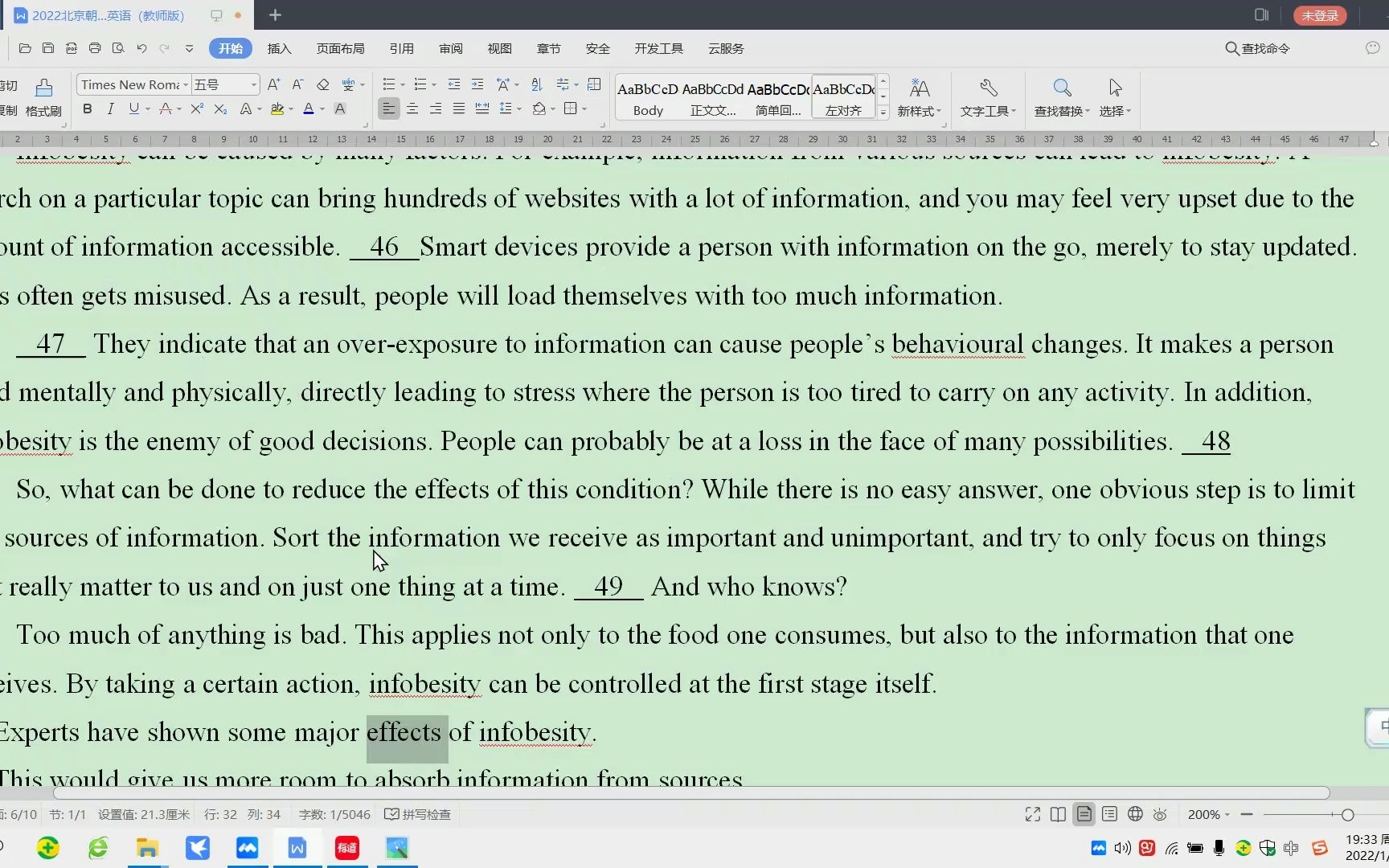Increase paragraph indent
Image resolution: width=1389 pixels, height=868 pixels.
pyautogui.click(x=477, y=84)
